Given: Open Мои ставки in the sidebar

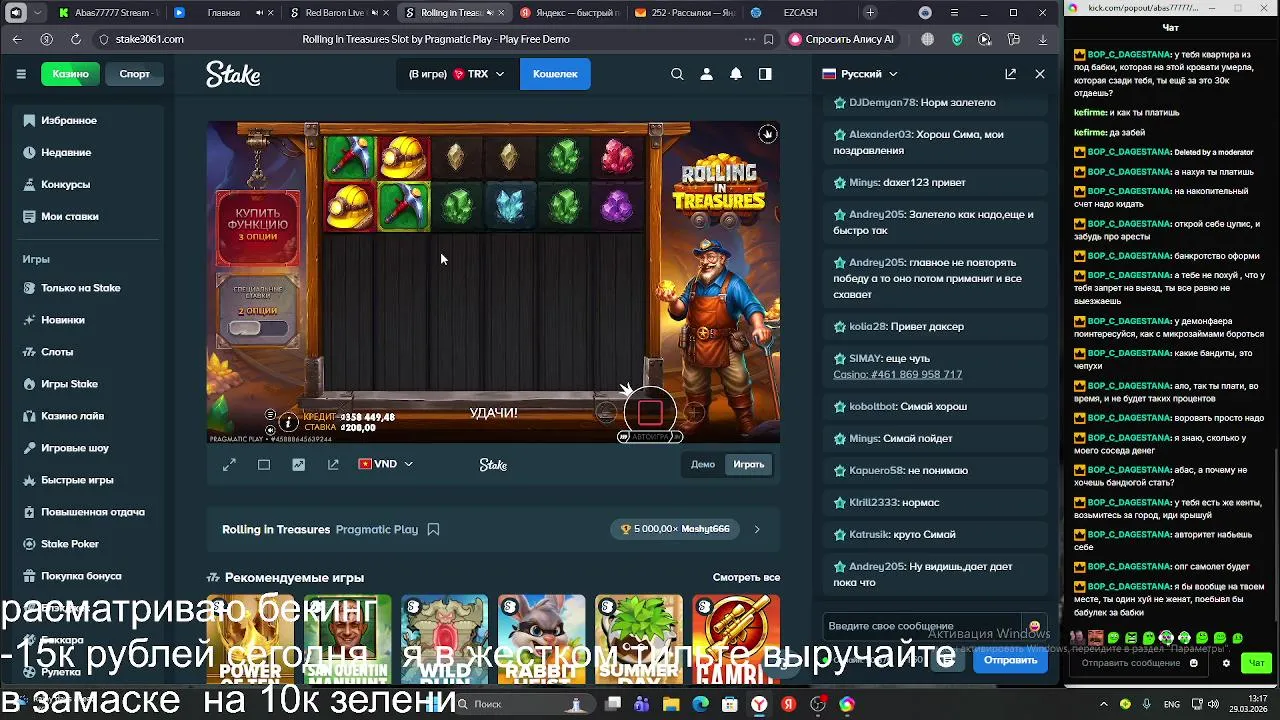Looking at the screenshot, I should click(89, 216).
